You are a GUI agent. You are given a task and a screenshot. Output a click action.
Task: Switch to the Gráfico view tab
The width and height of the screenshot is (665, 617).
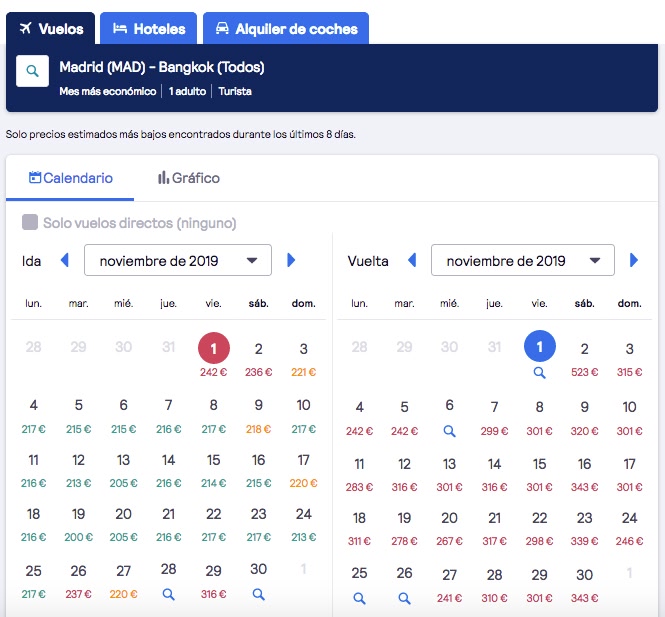click(x=188, y=178)
